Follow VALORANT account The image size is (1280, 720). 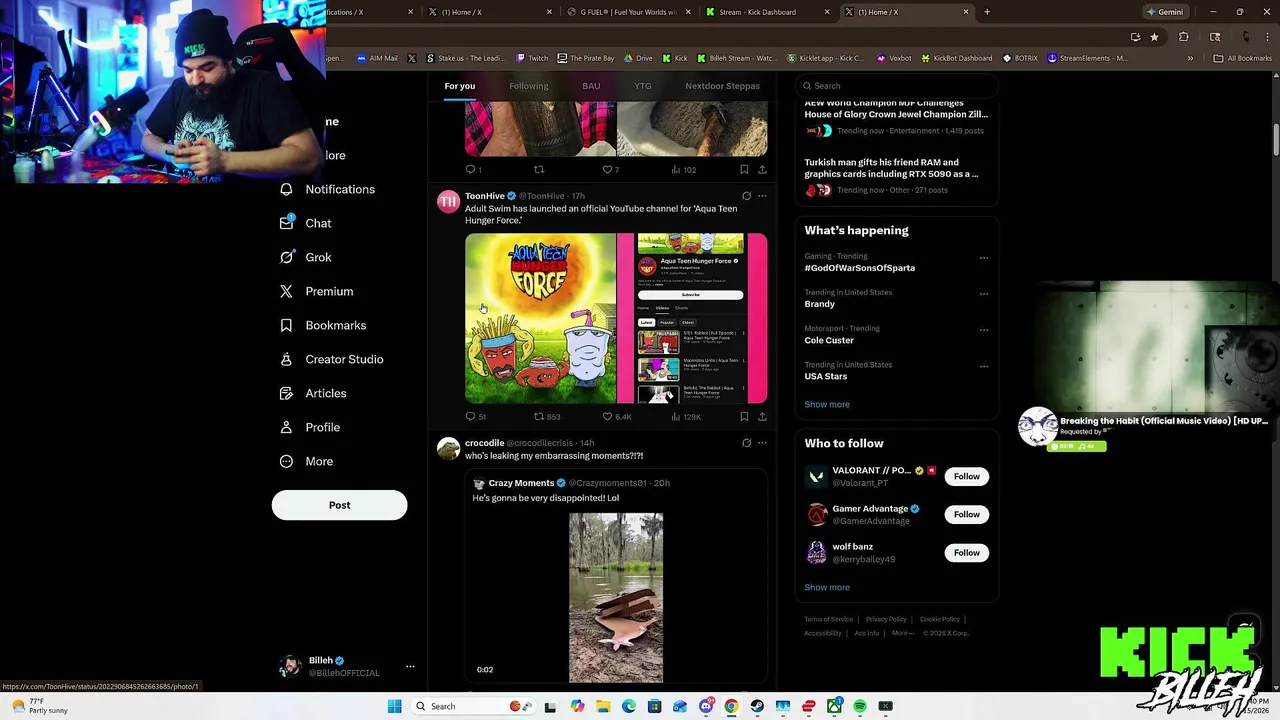click(966, 477)
